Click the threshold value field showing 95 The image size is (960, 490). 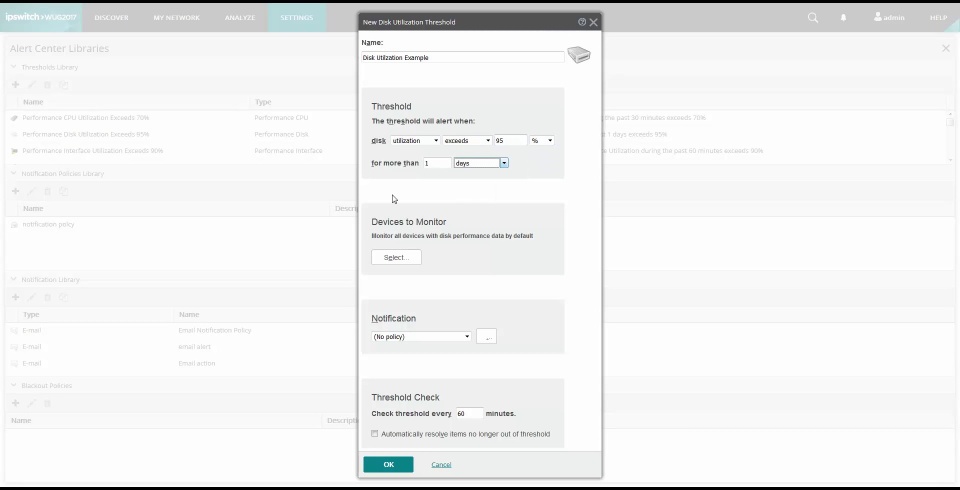[x=511, y=140]
